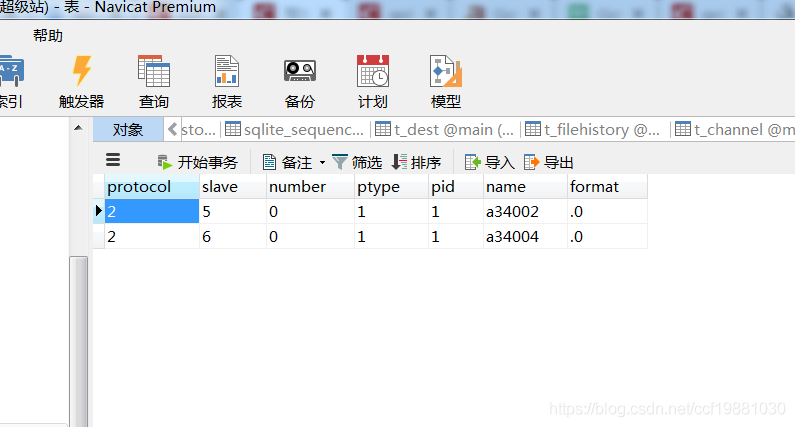The image size is (795, 427).
Task: Switch to the sqlite_sequence tab
Action: tap(295, 130)
